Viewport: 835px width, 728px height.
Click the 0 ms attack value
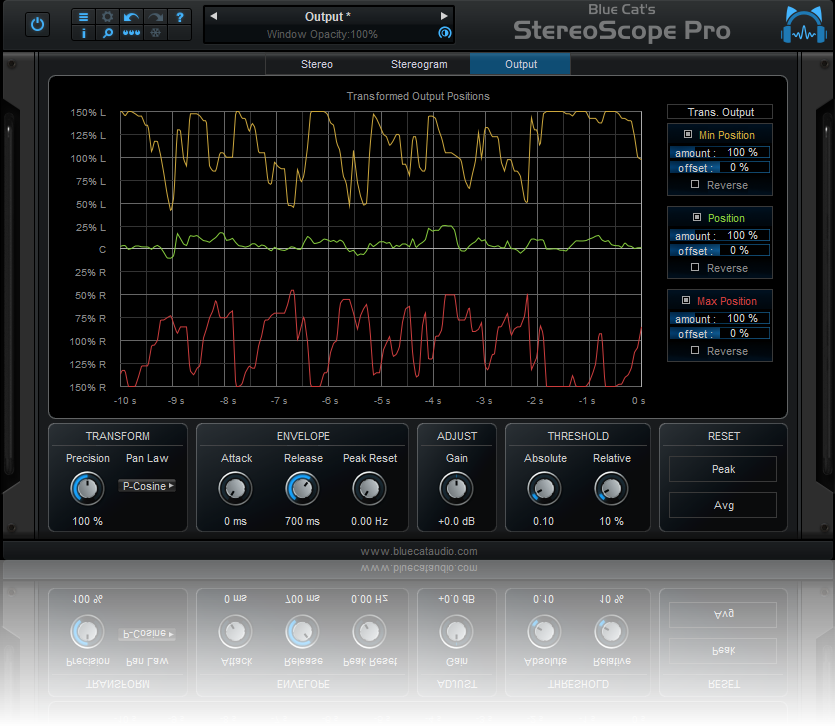pos(235,521)
